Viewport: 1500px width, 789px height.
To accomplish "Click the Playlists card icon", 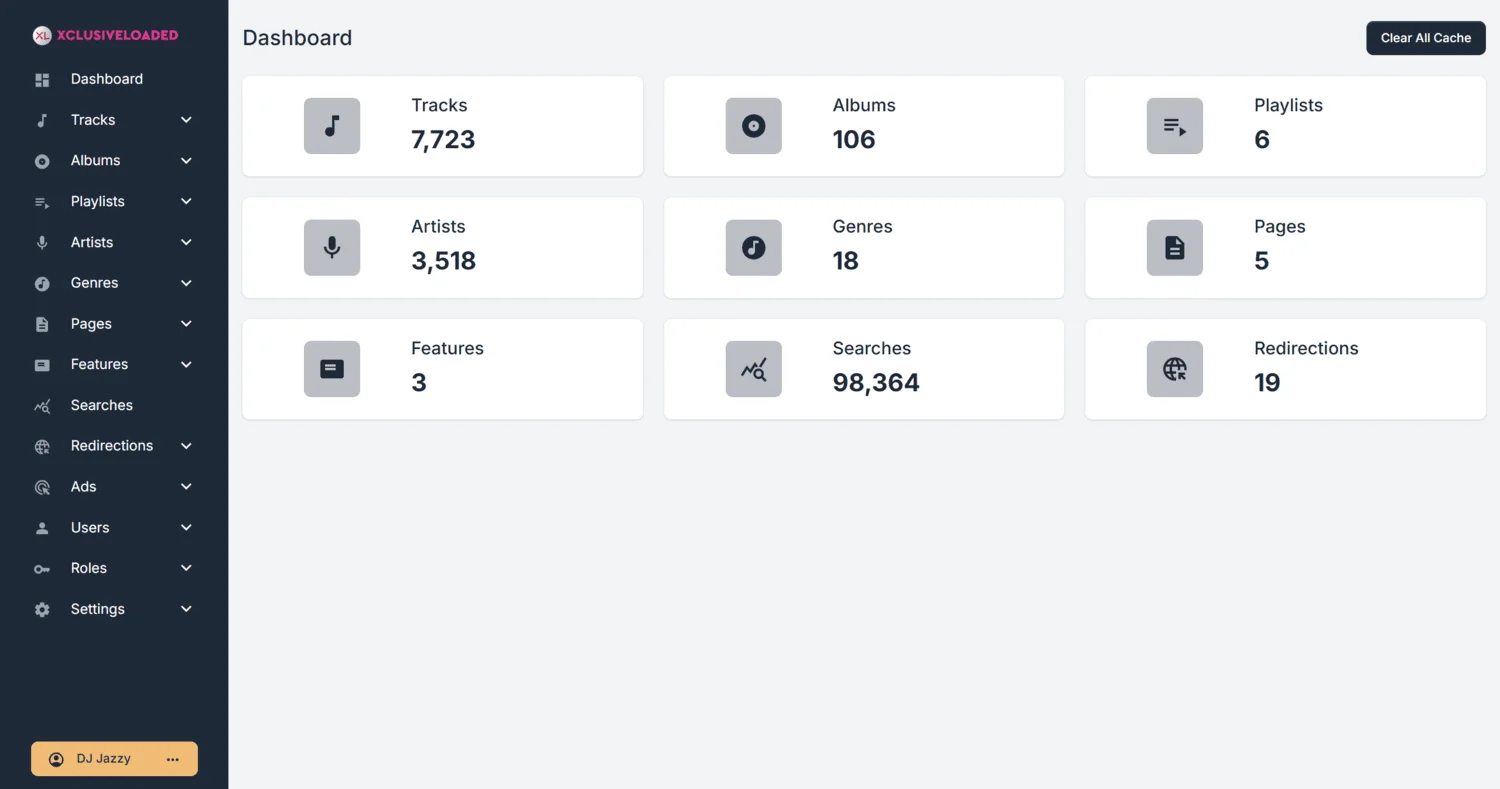I will [x=1174, y=126].
